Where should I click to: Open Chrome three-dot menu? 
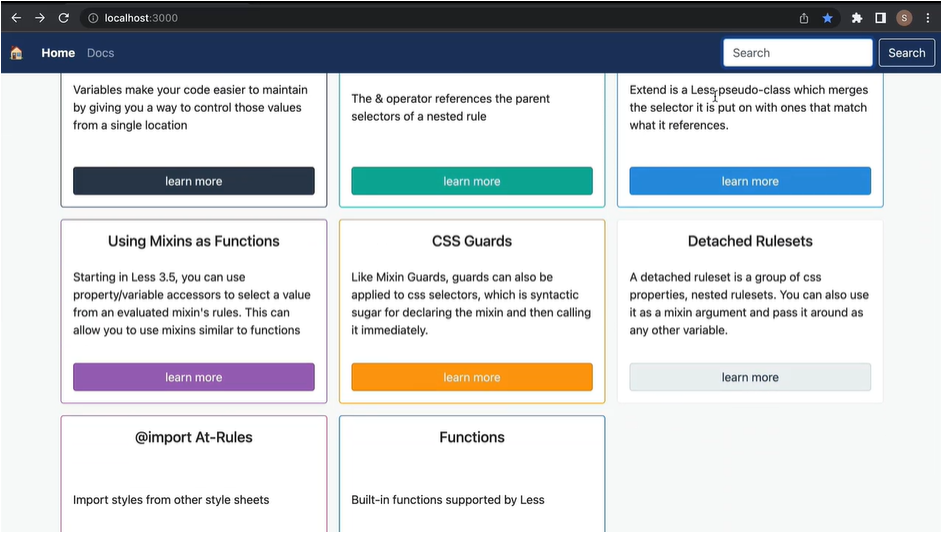928,18
